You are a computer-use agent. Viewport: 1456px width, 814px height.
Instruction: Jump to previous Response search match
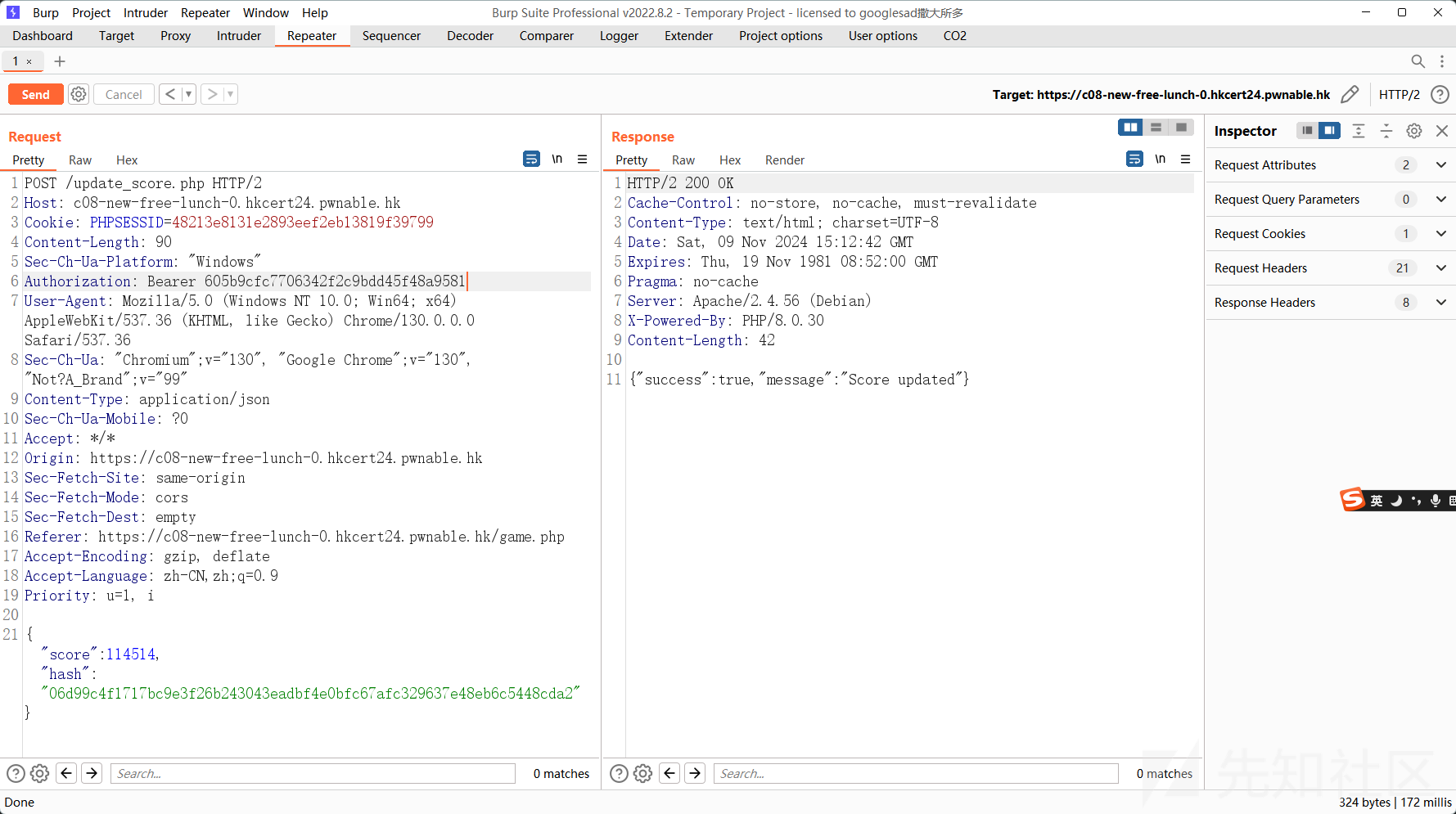(670, 773)
